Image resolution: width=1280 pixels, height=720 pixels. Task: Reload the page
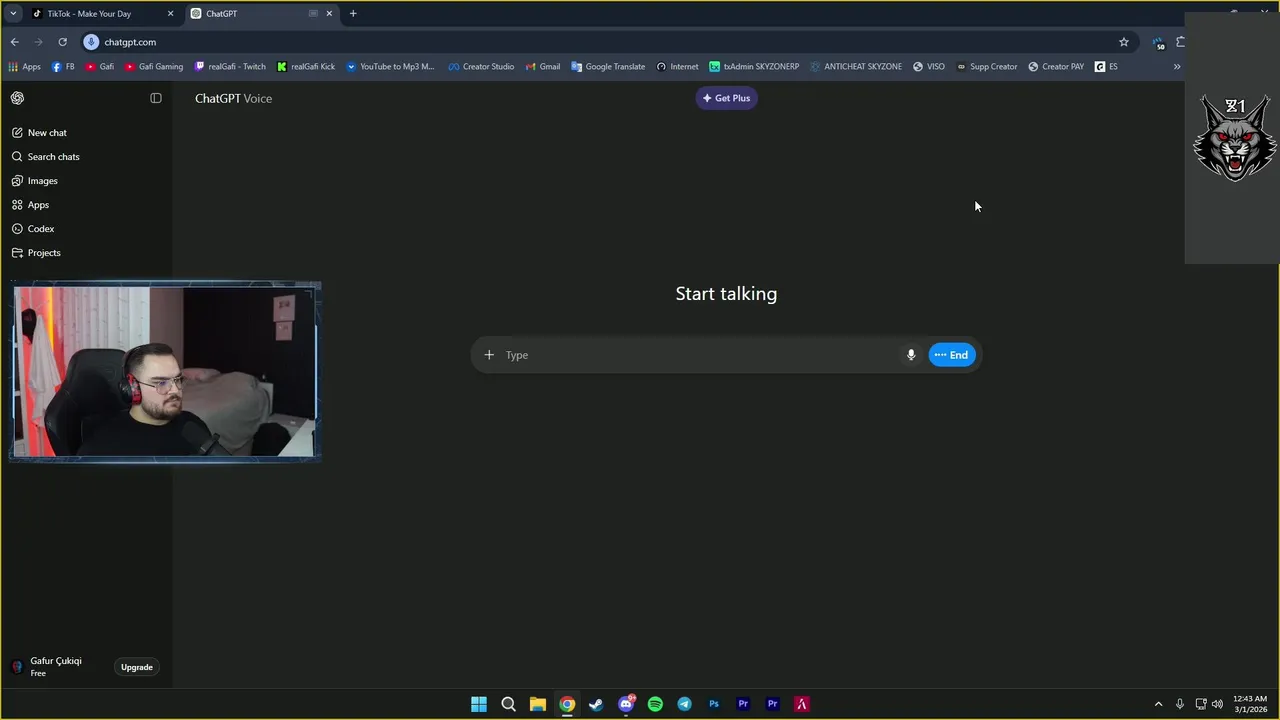click(x=62, y=42)
